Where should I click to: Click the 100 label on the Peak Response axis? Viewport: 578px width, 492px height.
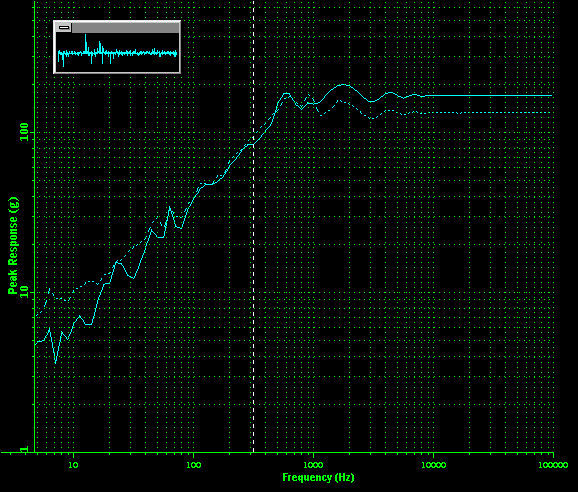tap(24, 132)
